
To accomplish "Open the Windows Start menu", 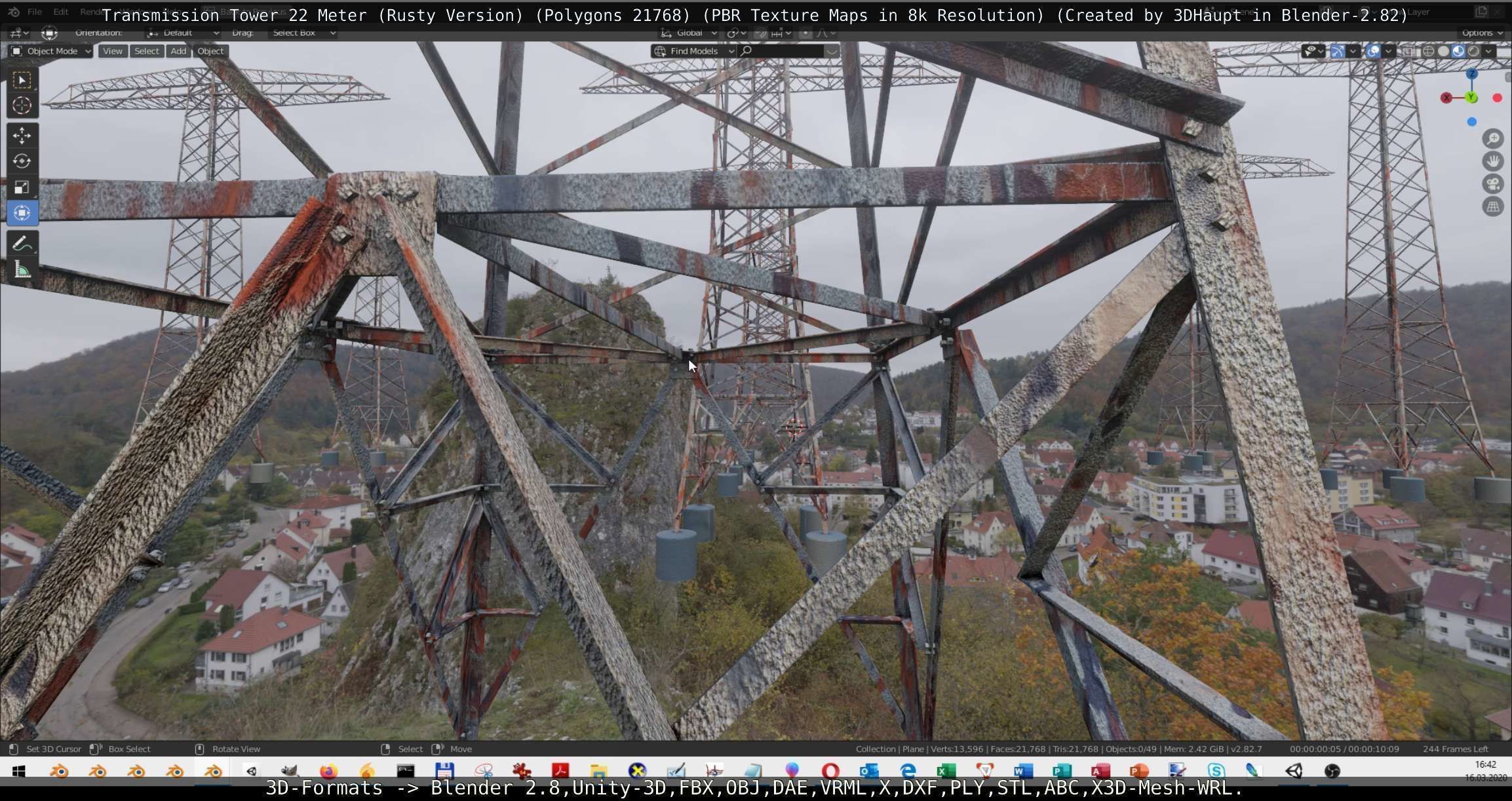I will pyautogui.click(x=18, y=771).
